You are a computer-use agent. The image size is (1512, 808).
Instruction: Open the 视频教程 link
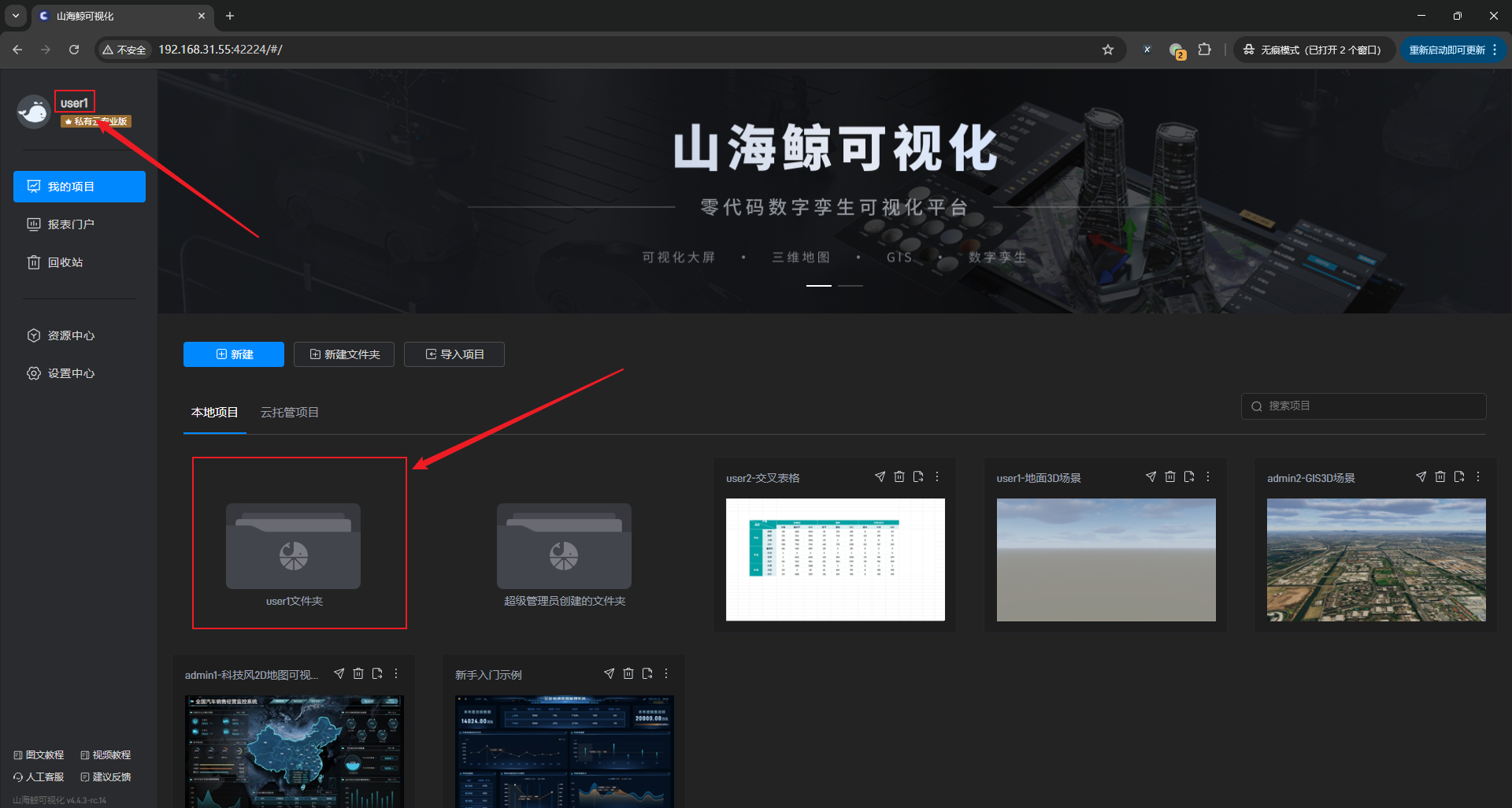106,755
